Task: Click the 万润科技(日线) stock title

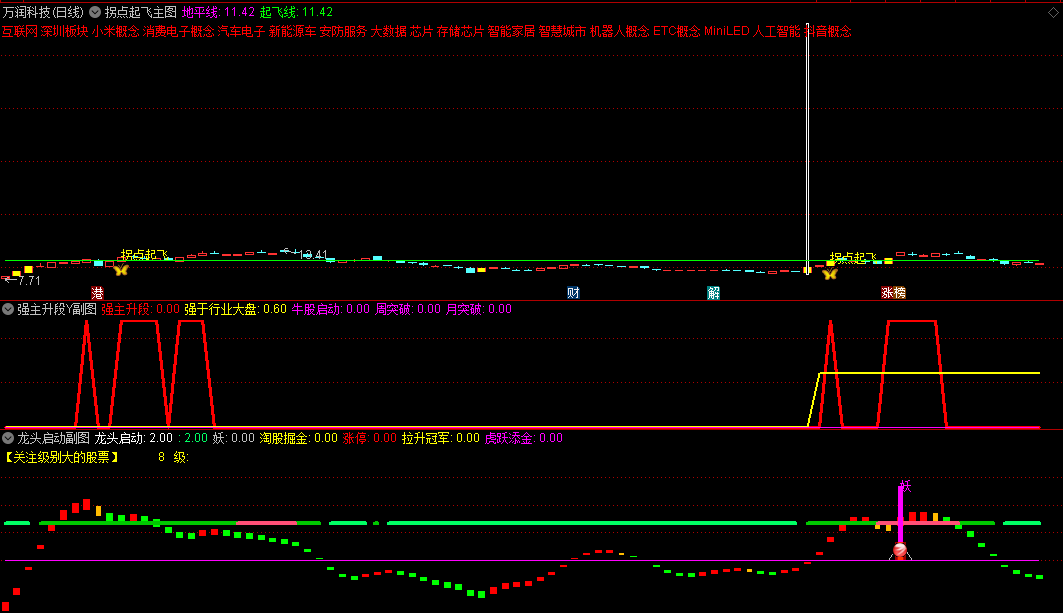Action: click(x=43, y=12)
